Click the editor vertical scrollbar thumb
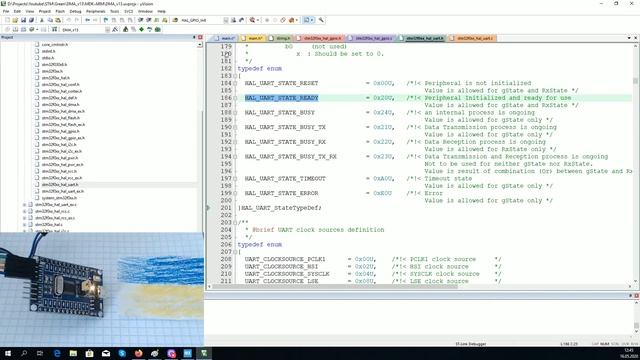This screenshot has height=360, width=640. pyautogui.click(x=635, y=81)
